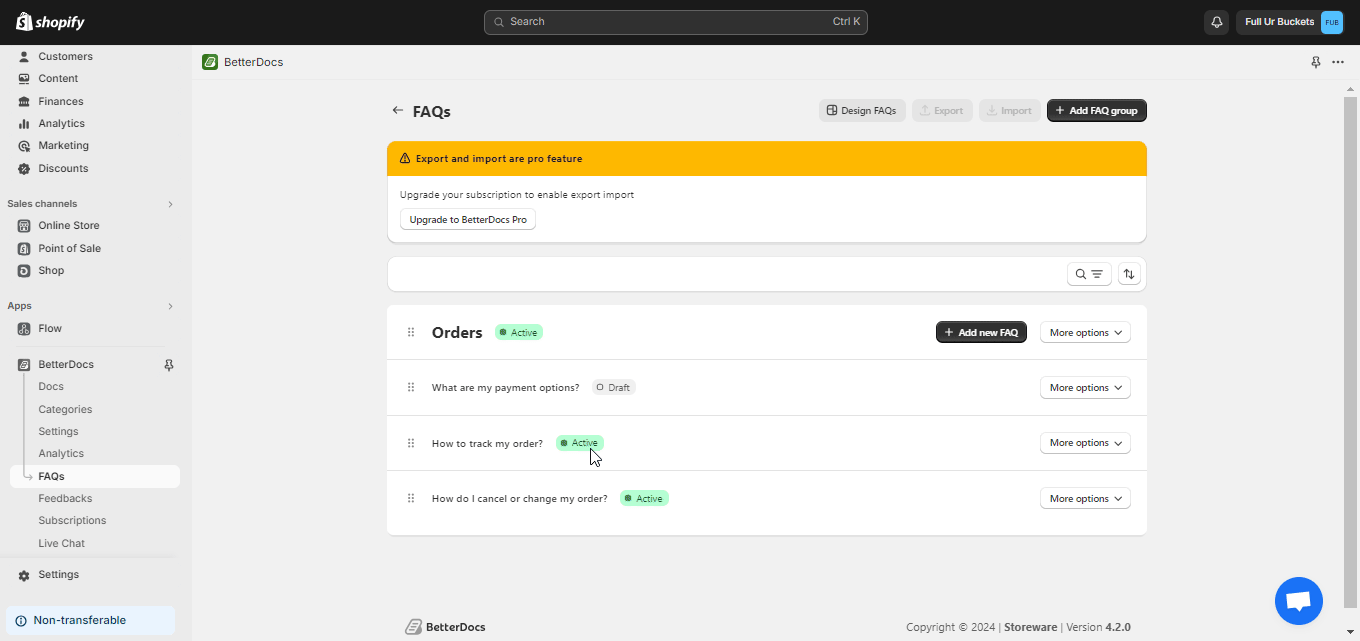
Task: Open More options for the Orders group
Action: pyautogui.click(x=1085, y=331)
